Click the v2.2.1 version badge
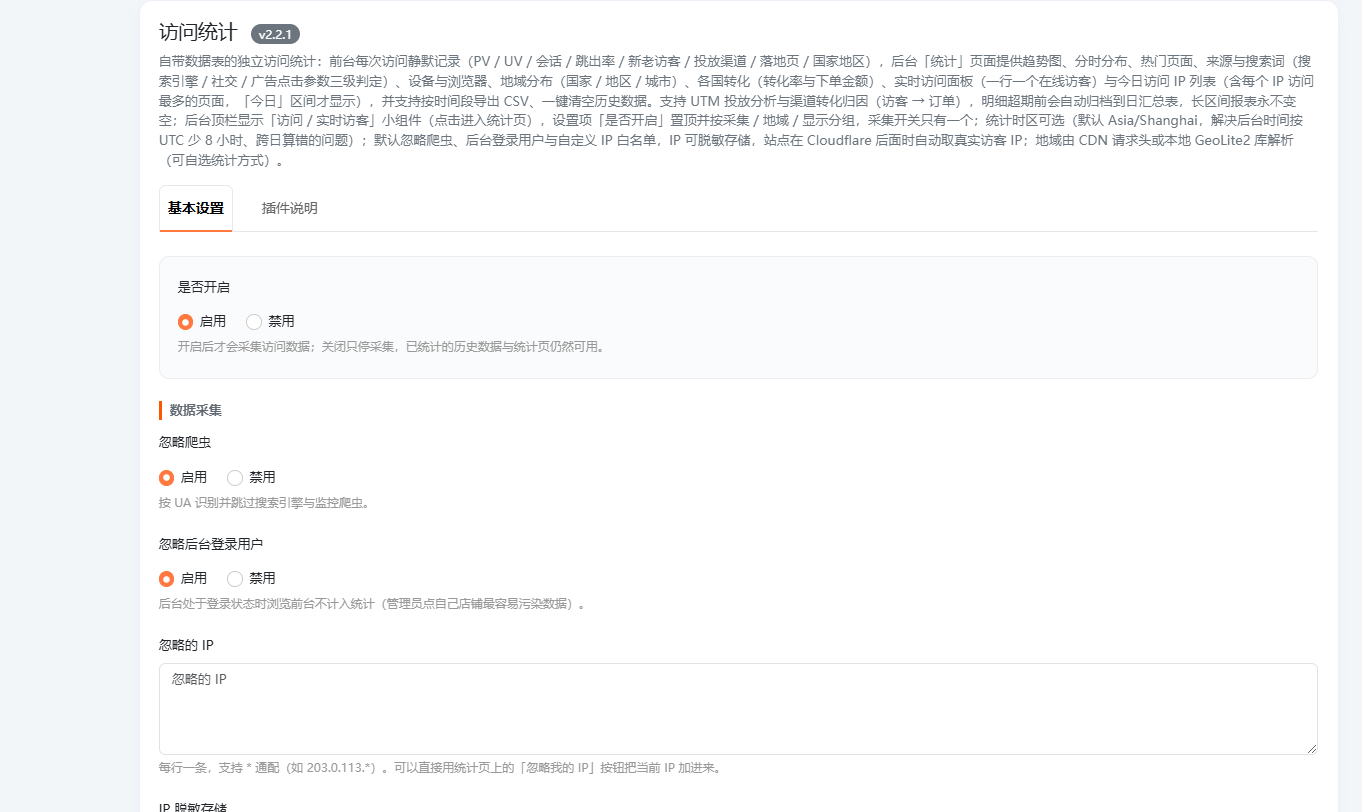The height and width of the screenshot is (812, 1362). [x=275, y=34]
